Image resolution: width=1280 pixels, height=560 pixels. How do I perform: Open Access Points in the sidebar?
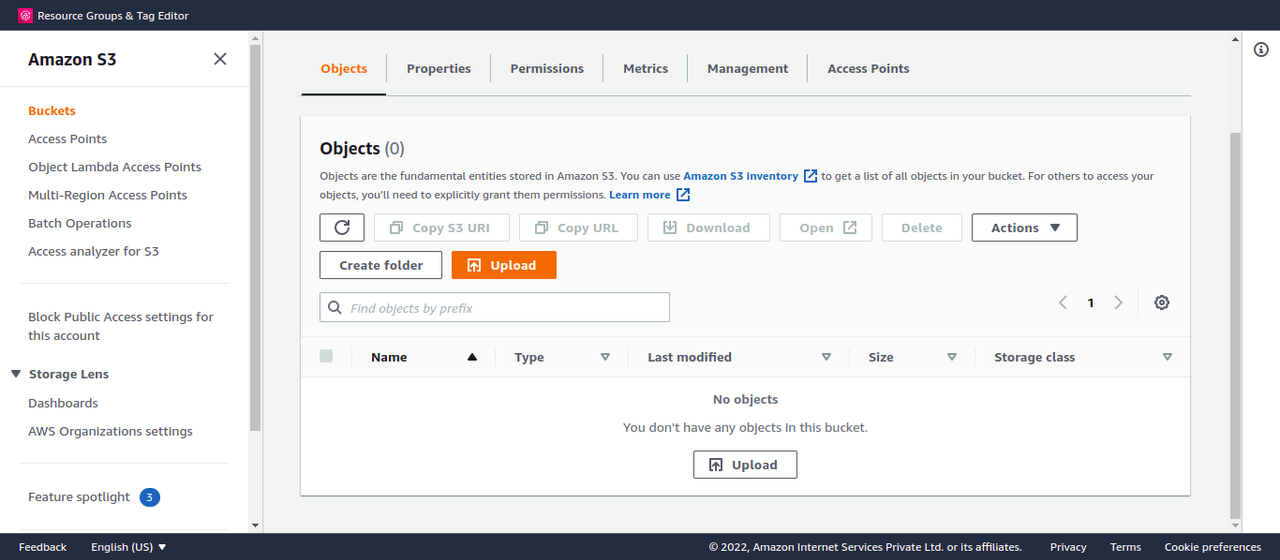[68, 139]
